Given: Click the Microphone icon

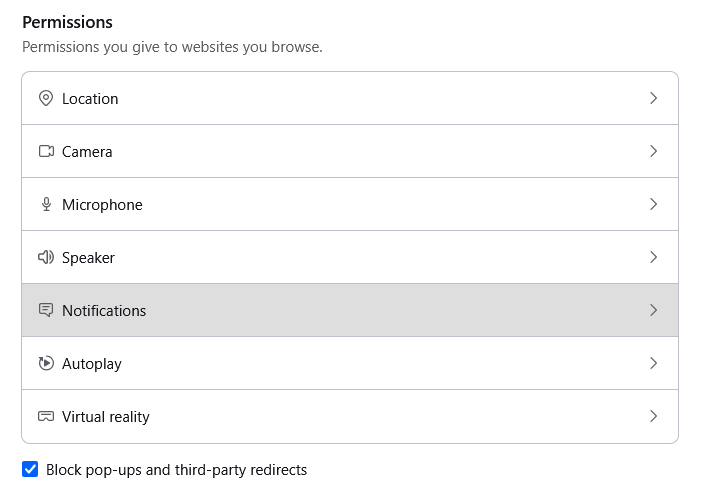Looking at the screenshot, I should 45,205.
